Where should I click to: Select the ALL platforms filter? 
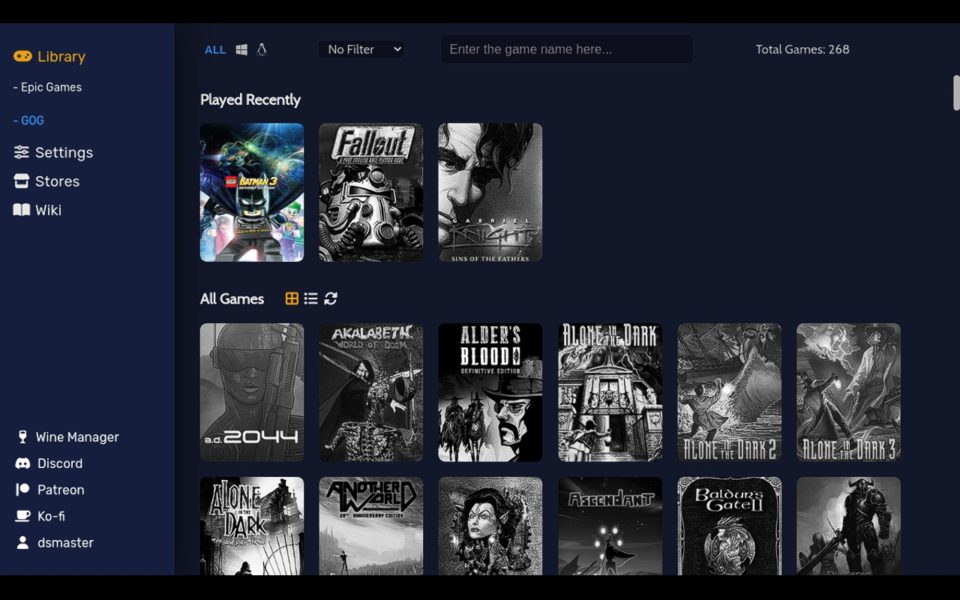(215, 49)
